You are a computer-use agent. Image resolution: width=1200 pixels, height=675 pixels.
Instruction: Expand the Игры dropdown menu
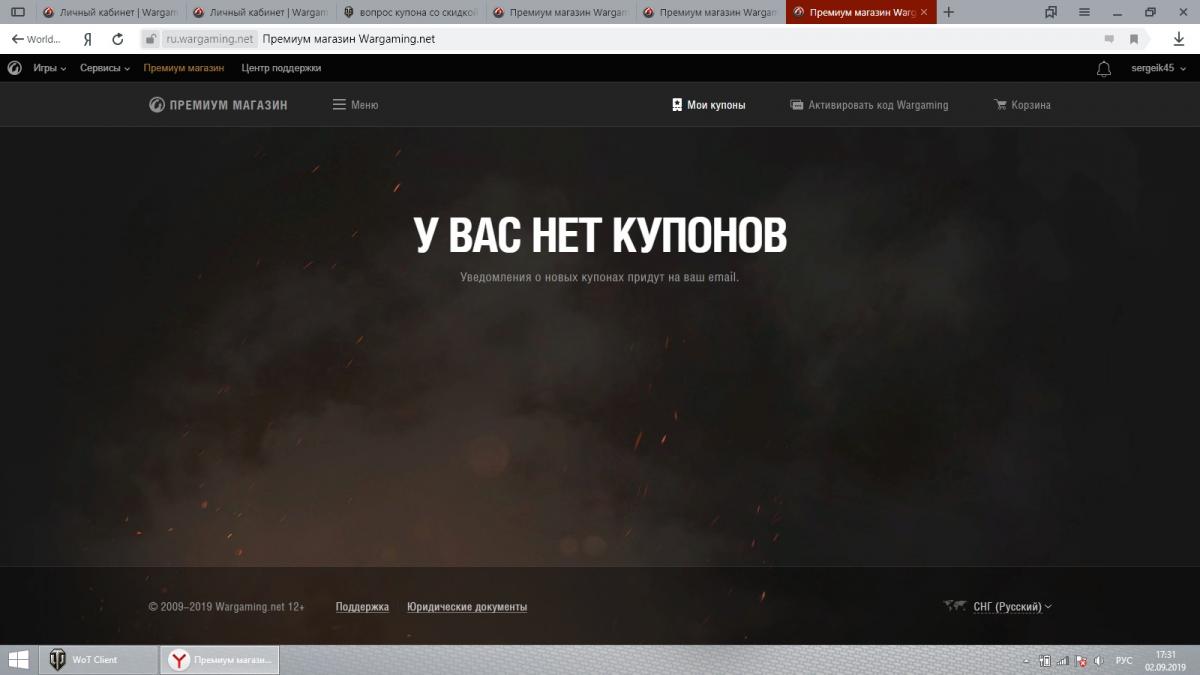50,68
